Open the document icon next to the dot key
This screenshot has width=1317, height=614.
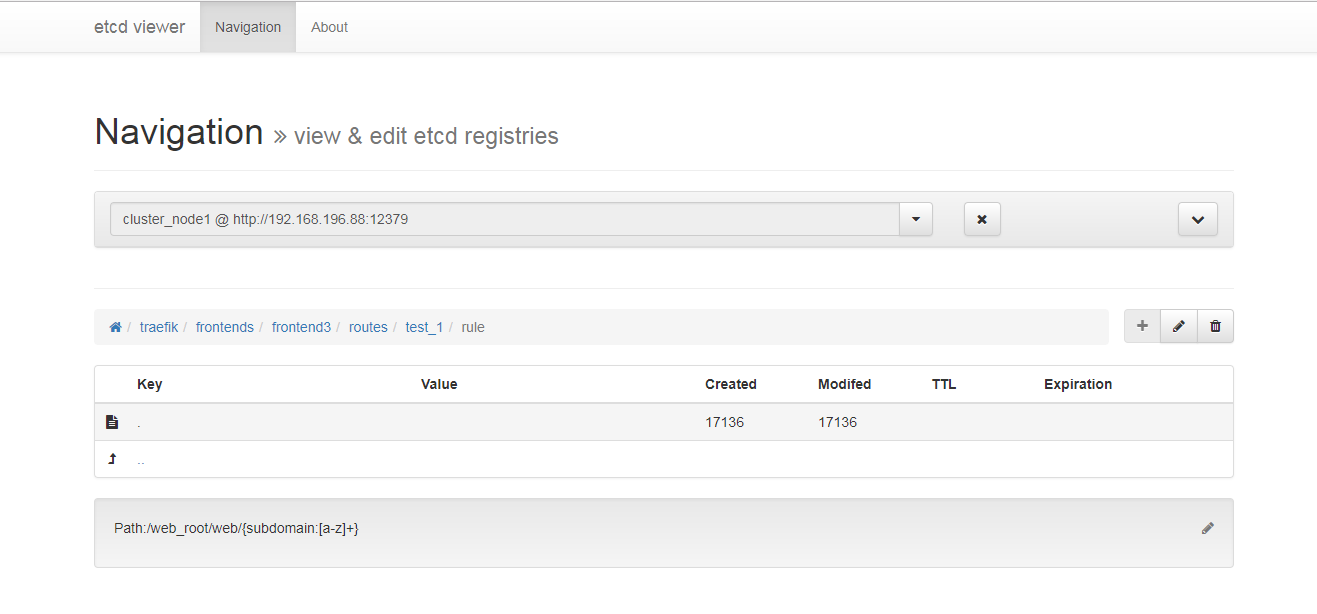click(x=111, y=421)
